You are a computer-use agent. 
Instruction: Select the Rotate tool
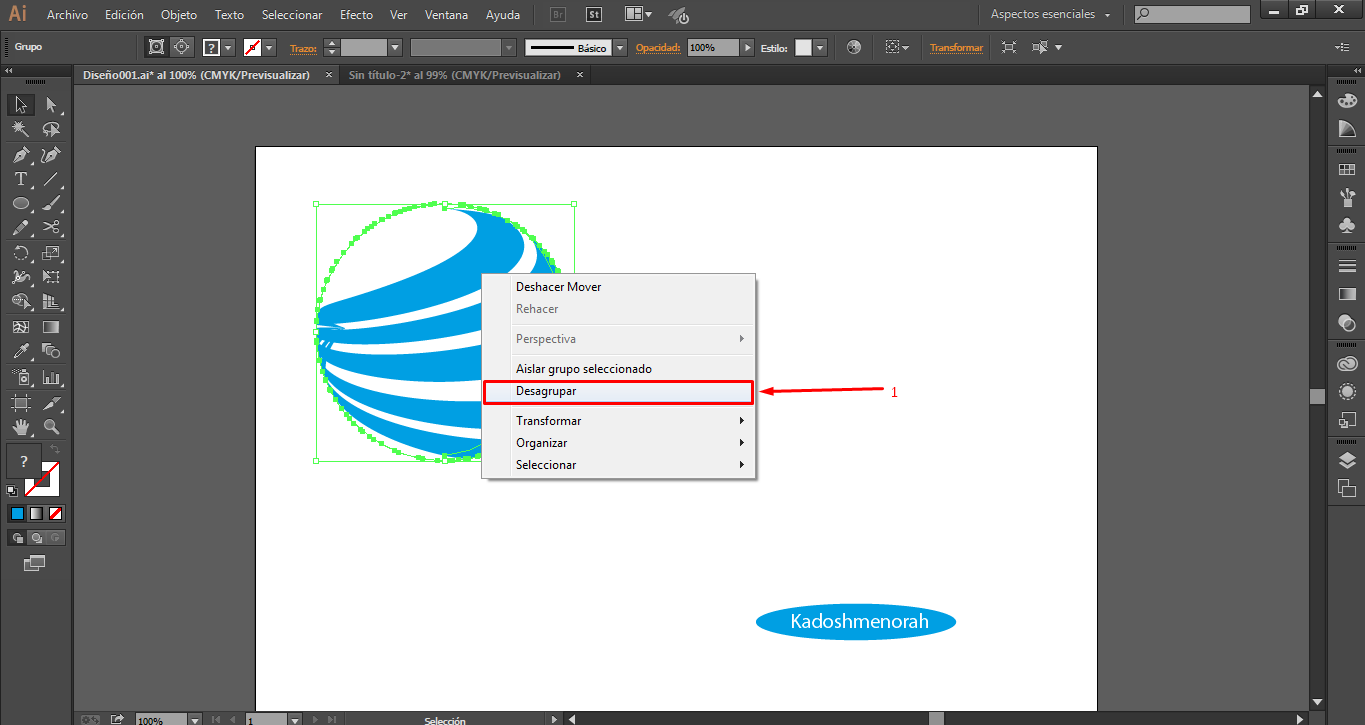coord(21,253)
